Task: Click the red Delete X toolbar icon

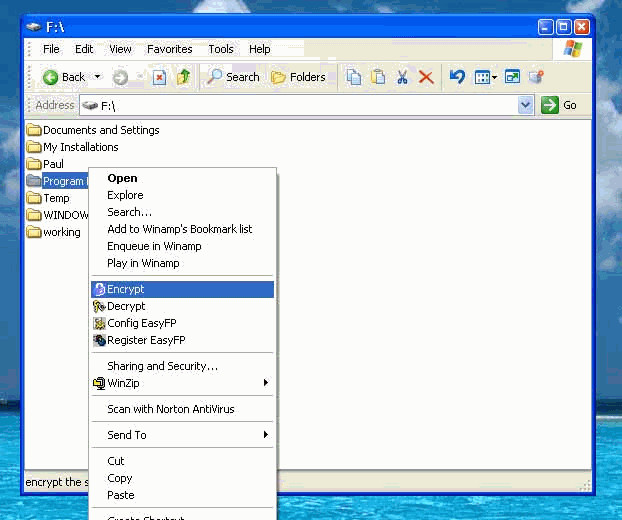Action: pyautogui.click(x=426, y=77)
